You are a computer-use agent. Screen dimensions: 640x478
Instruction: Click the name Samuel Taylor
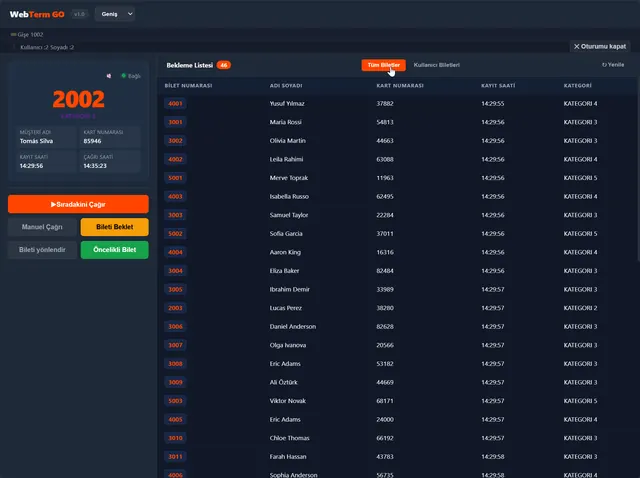pos(289,215)
